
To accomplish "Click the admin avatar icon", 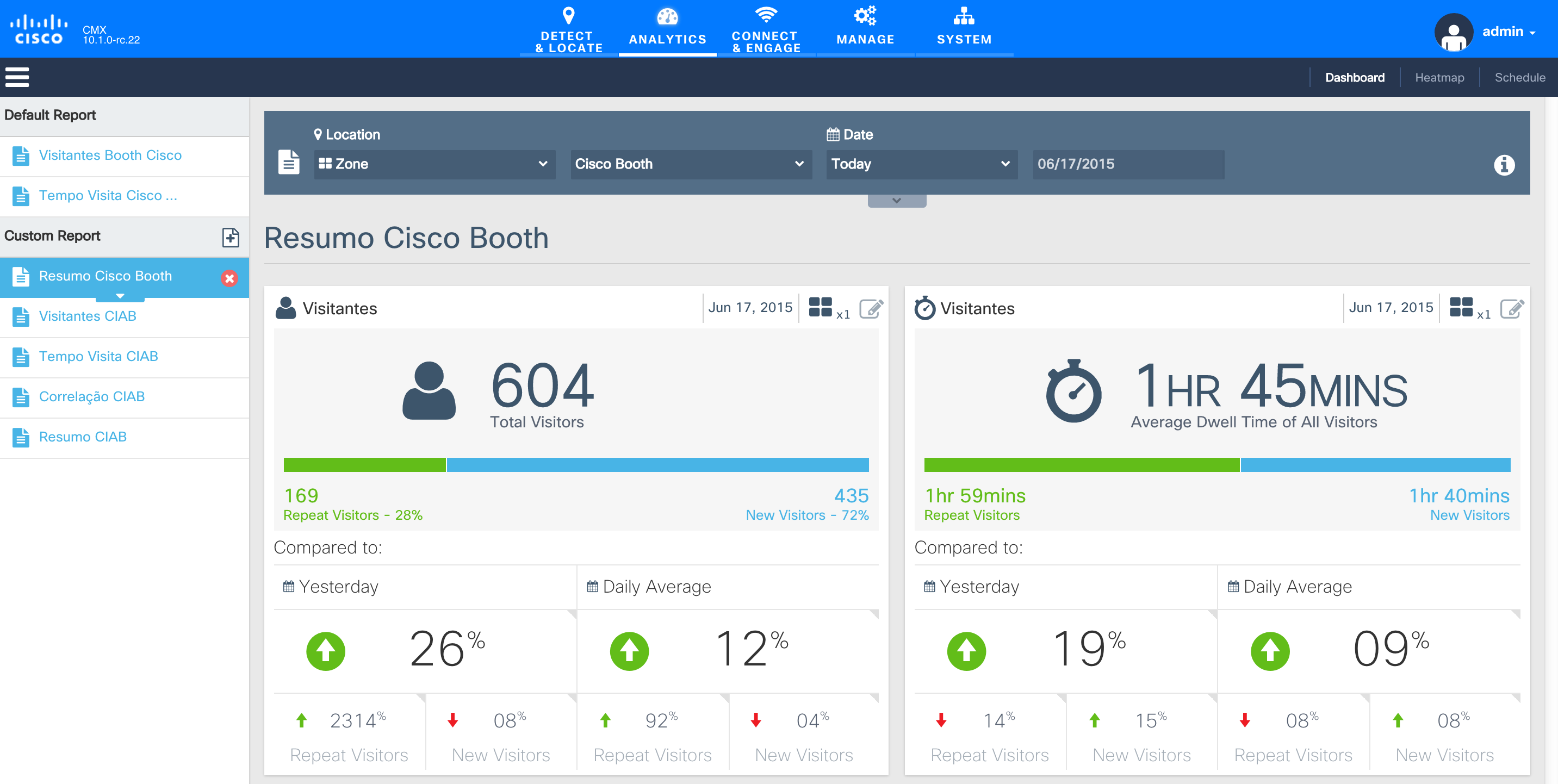I will (1454, 32).
